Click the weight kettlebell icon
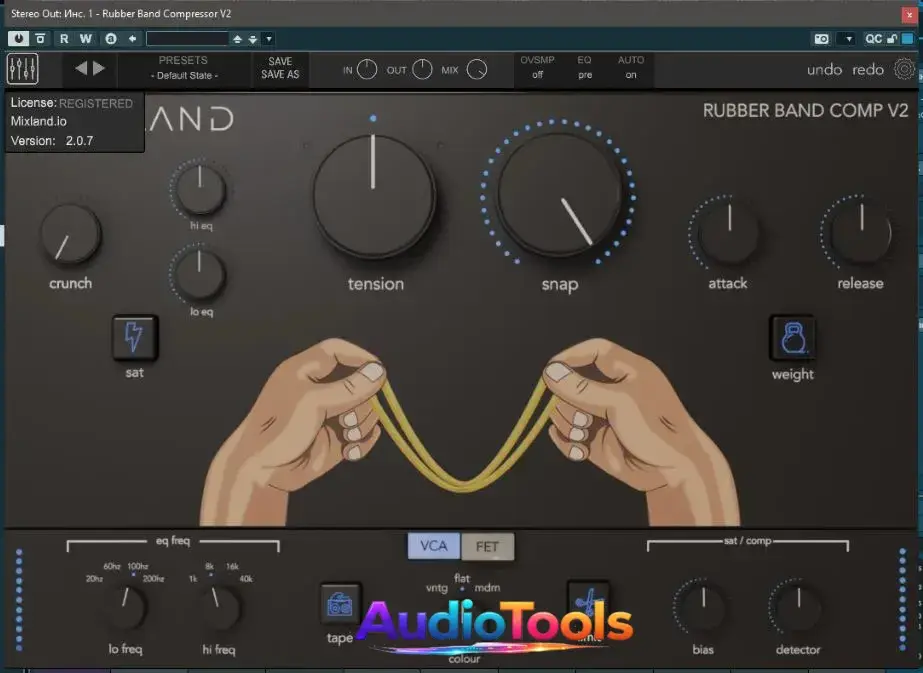 [792, 339]
